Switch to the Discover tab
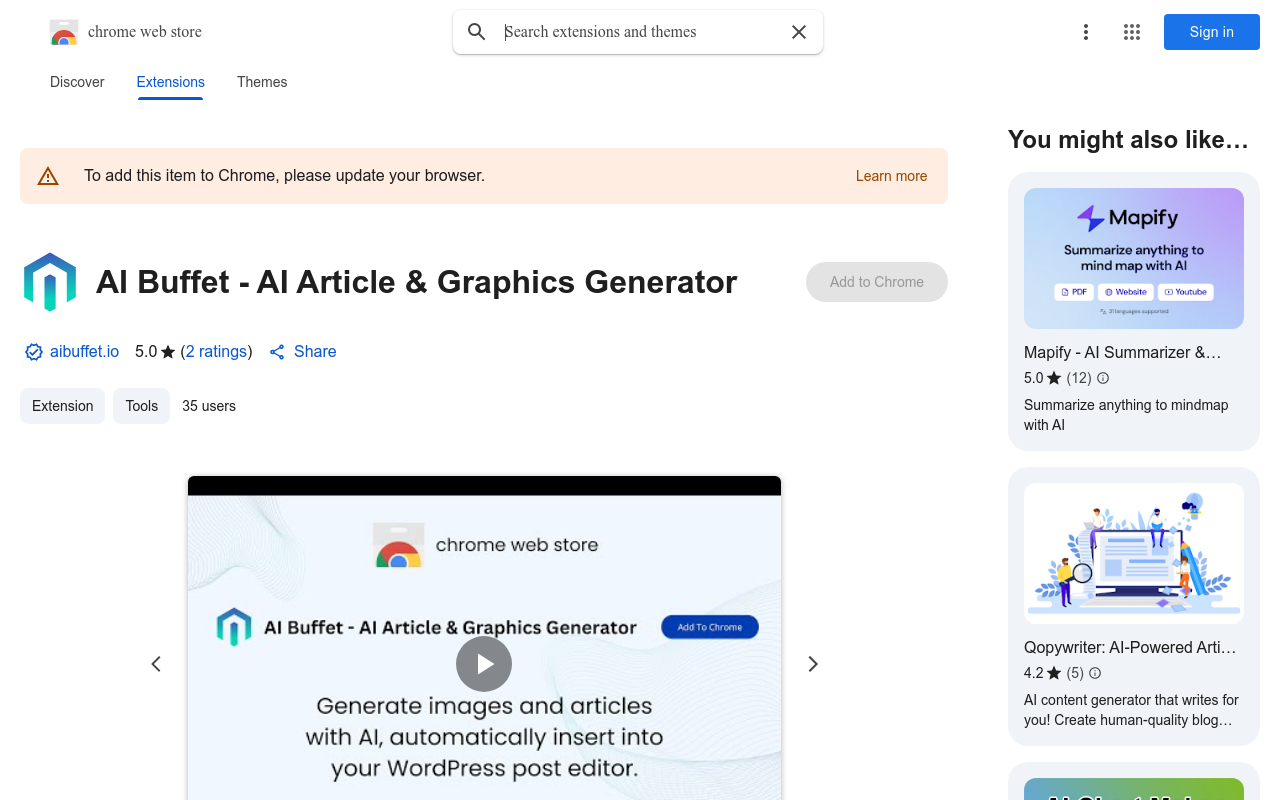1280x800 pixels. coord(77,82)
